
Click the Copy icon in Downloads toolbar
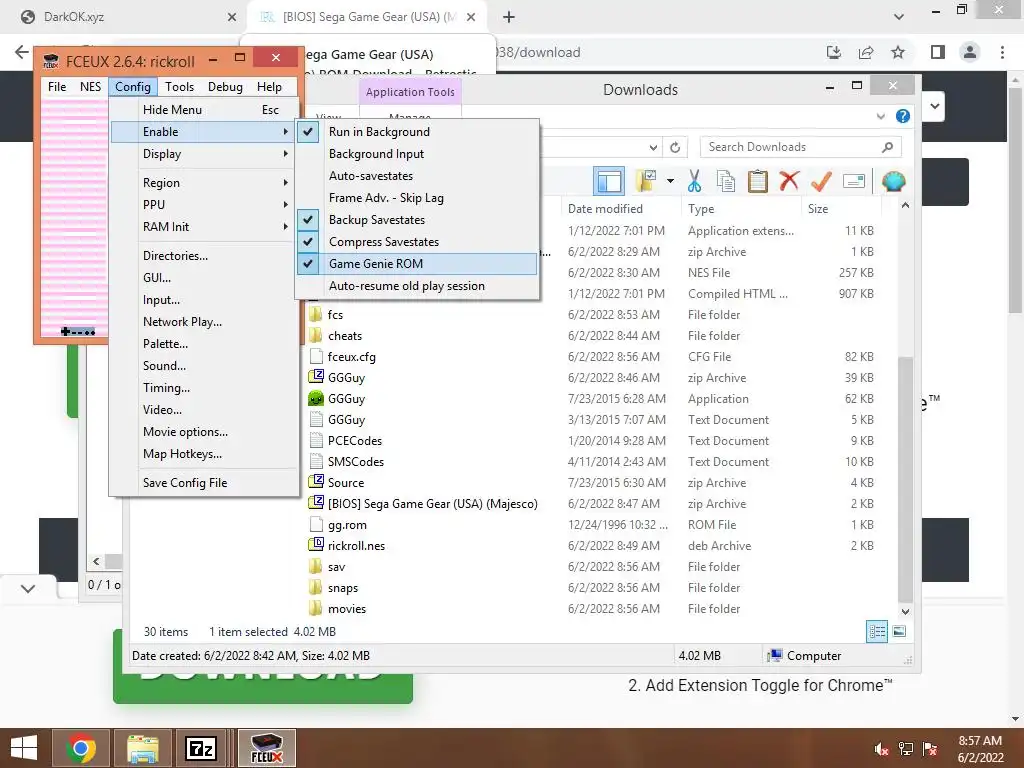pos(726,181)
